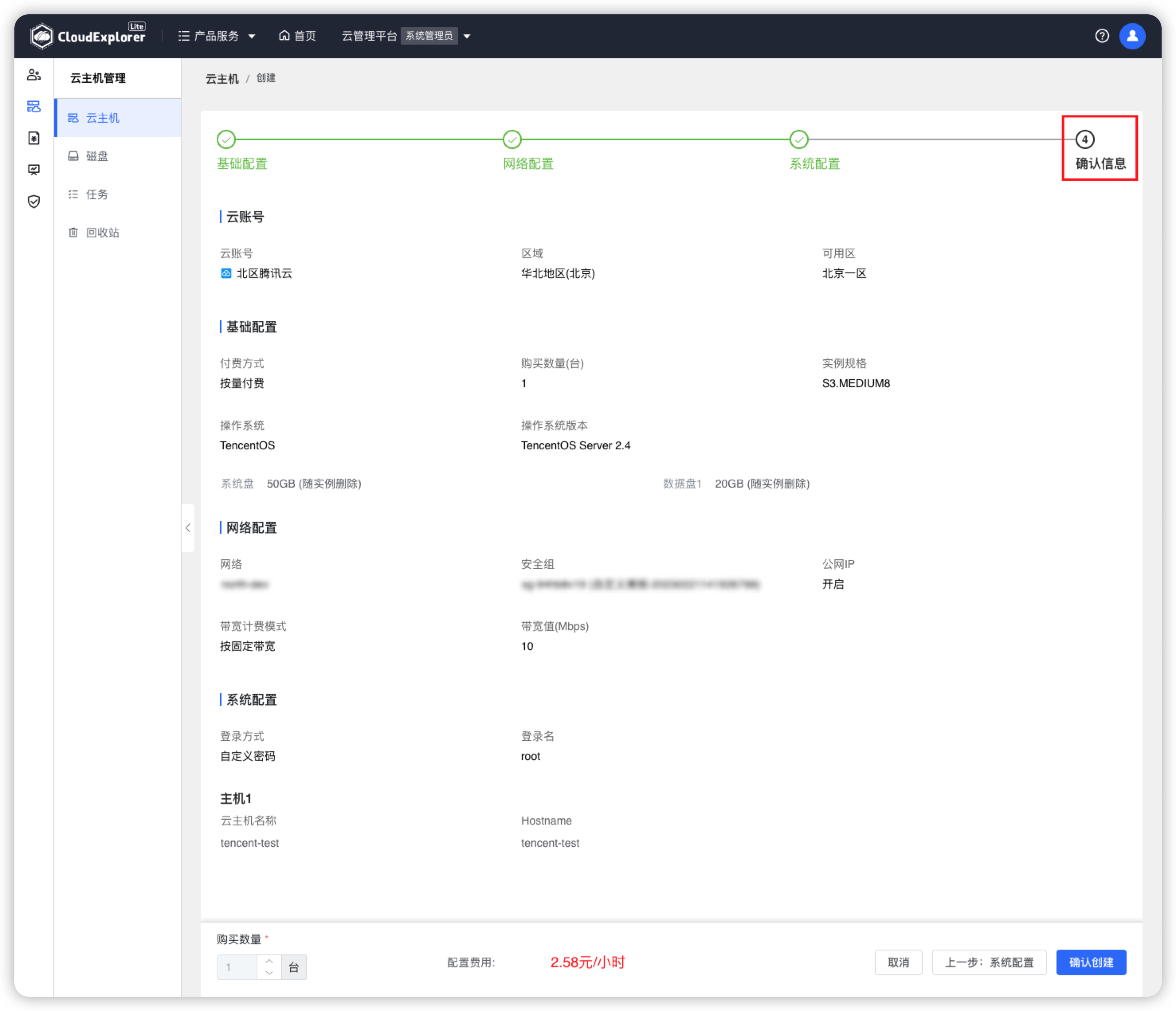This screenshot has height=1011, width=1176.
Task: Collapse the sidebar with the arrow handle
Action: coord(188,527)
